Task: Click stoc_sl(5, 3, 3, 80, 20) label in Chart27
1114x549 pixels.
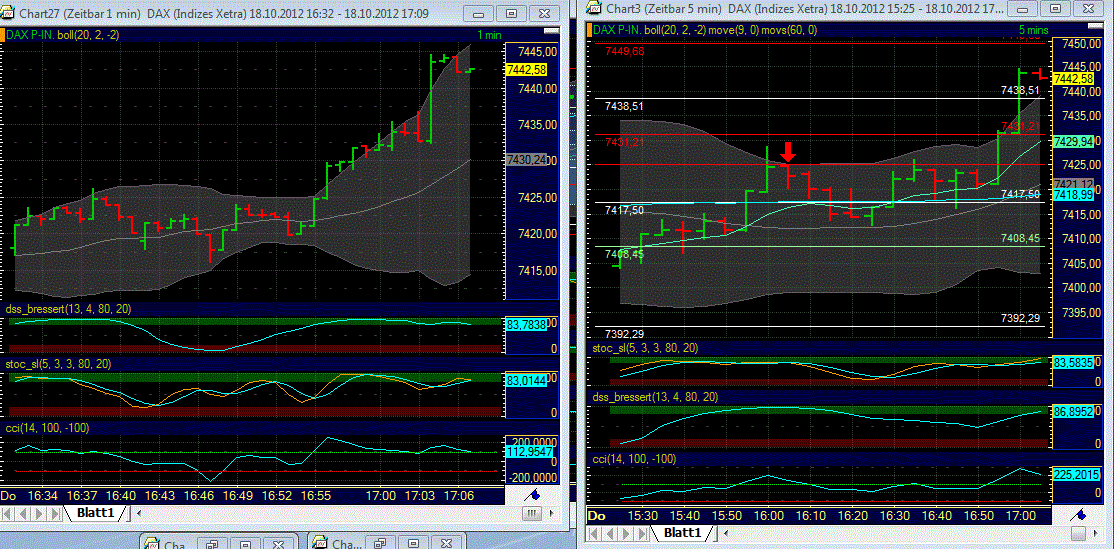Action: 58,364
